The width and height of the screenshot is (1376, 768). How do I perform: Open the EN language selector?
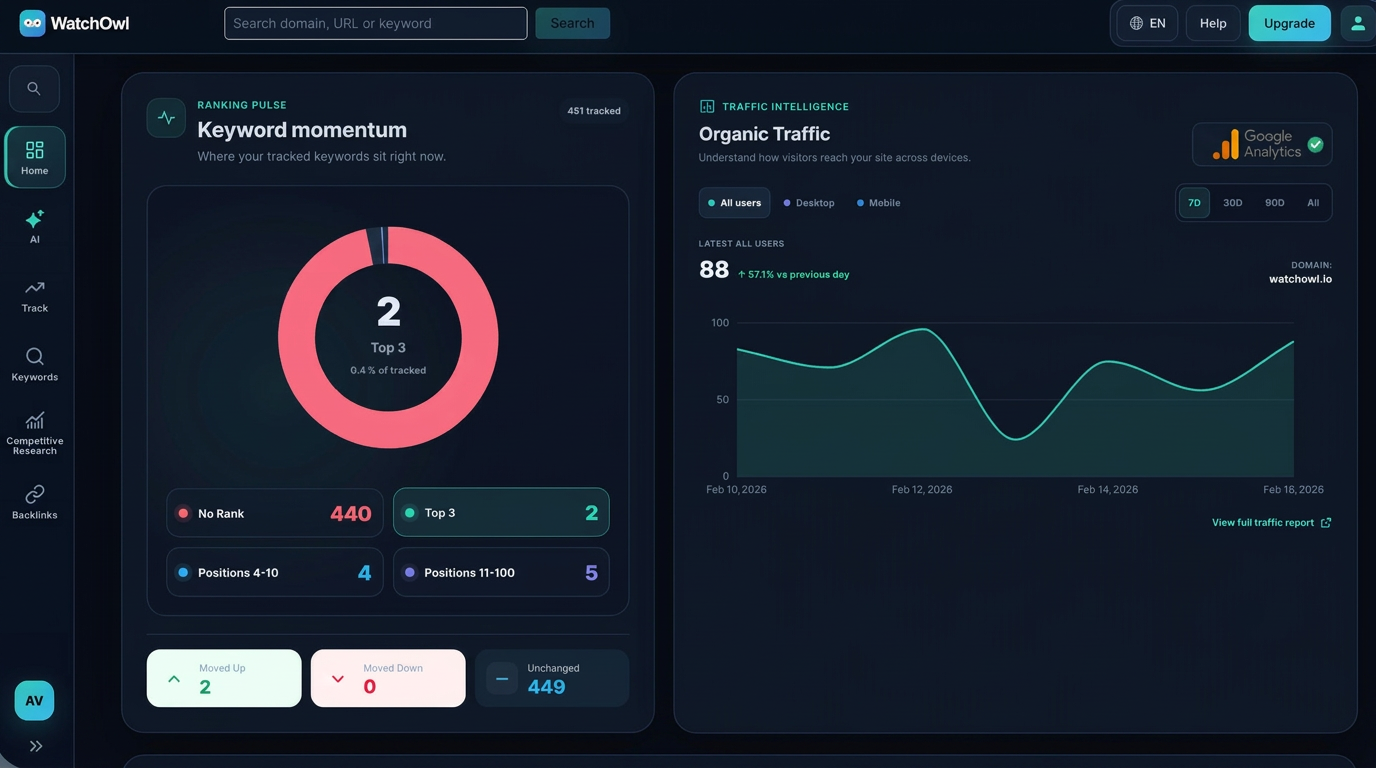tap(1147, 23)
